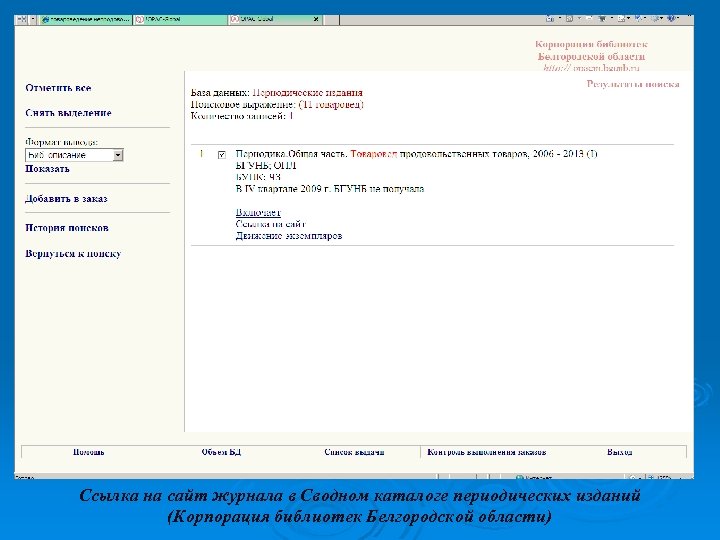This screenshot has width=720, height=540.
Task: Click the 'БГУНБ; ОПЛ' holdings line
Action: 266,165
